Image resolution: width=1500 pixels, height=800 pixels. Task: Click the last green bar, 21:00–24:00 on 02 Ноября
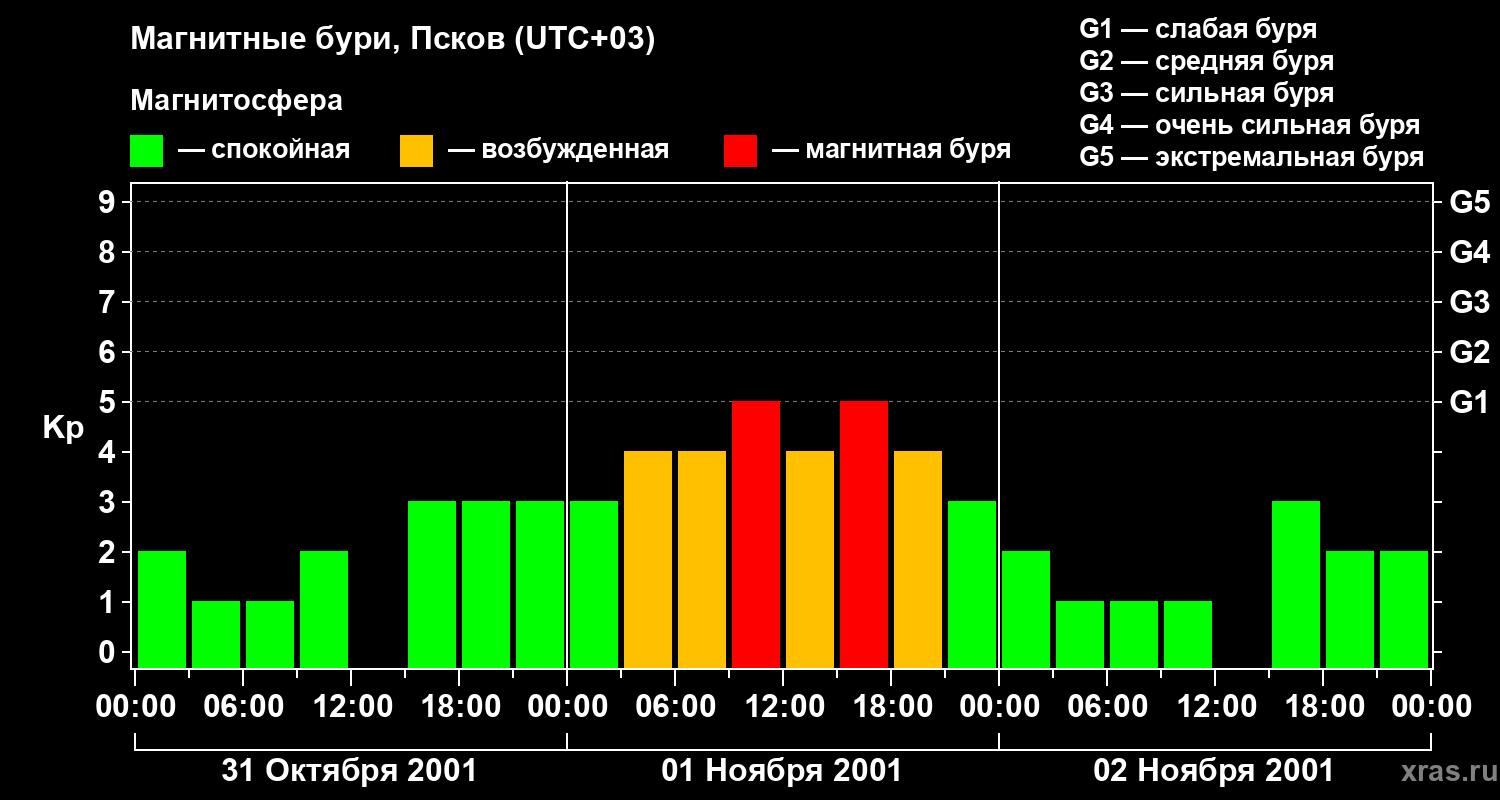point(1404,609)
